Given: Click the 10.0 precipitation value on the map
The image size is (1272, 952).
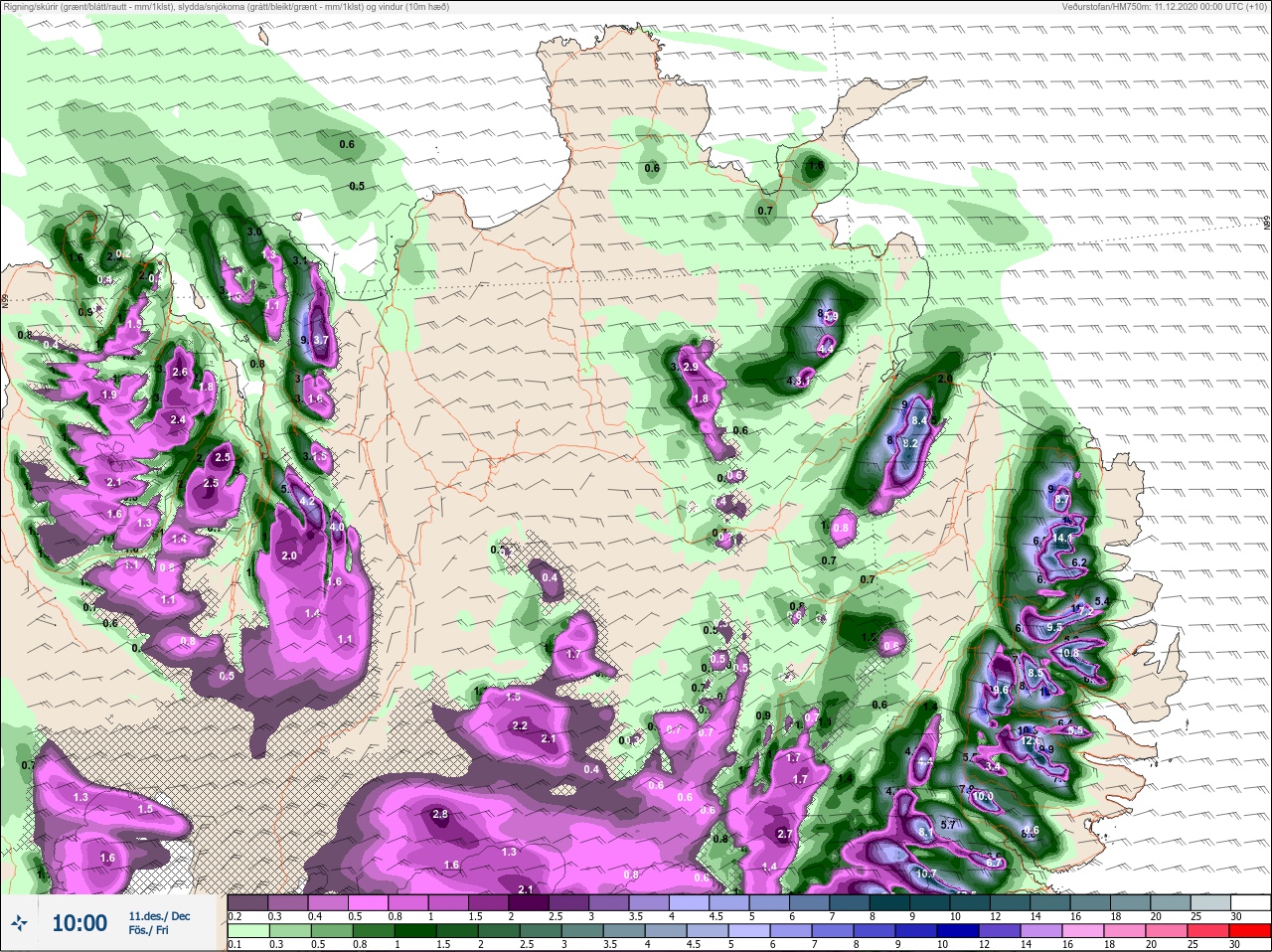Looking at the screenshot, I should pyautogui.click(x=983, y=796).
